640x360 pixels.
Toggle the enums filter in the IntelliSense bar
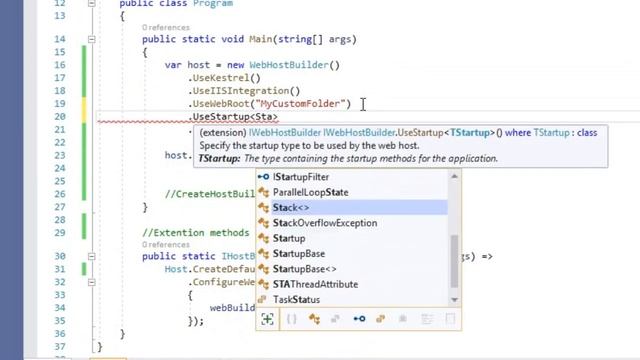[x=380, y=319]
